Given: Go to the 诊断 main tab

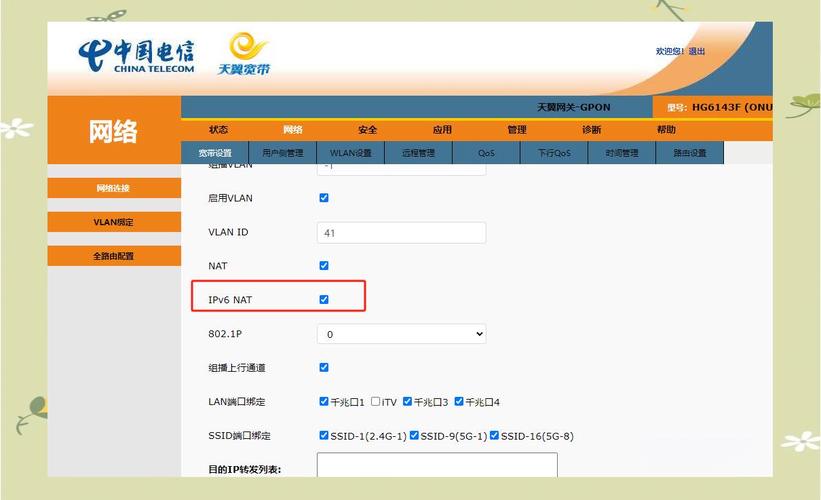Looking at the screenshot, I should coord(591,130).
